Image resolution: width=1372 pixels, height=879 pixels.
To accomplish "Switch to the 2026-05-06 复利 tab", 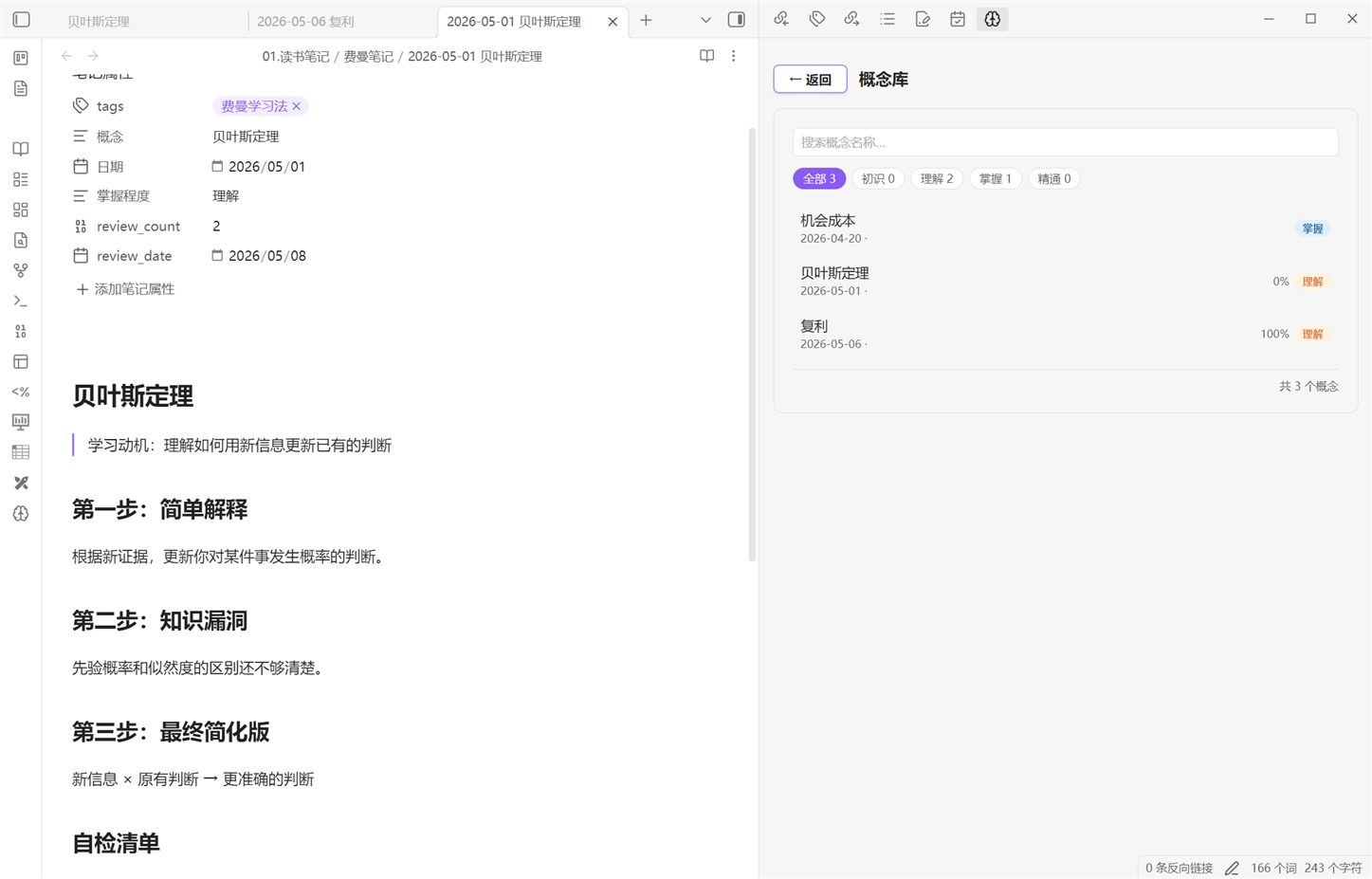I will (x=342, y=21).
